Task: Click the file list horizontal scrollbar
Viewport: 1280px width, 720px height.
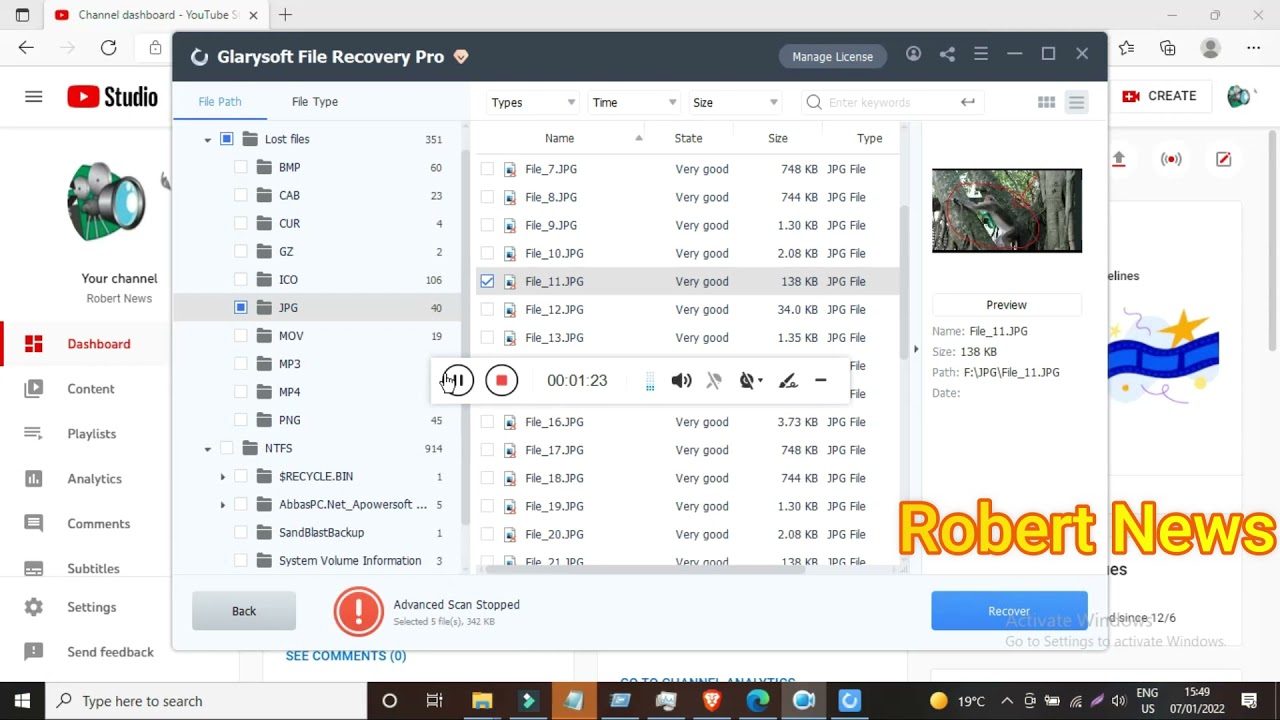Action: pos(645,569)
